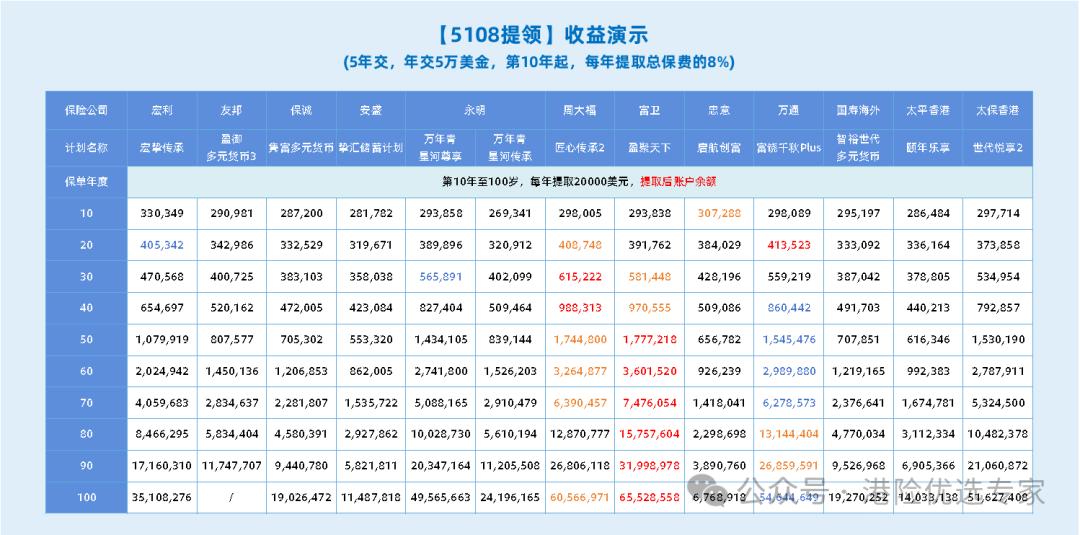Viewport: 1080px width, 535px height.
Task: Click the plan name 富饶千秋Plus
Action: click(789, 148)
